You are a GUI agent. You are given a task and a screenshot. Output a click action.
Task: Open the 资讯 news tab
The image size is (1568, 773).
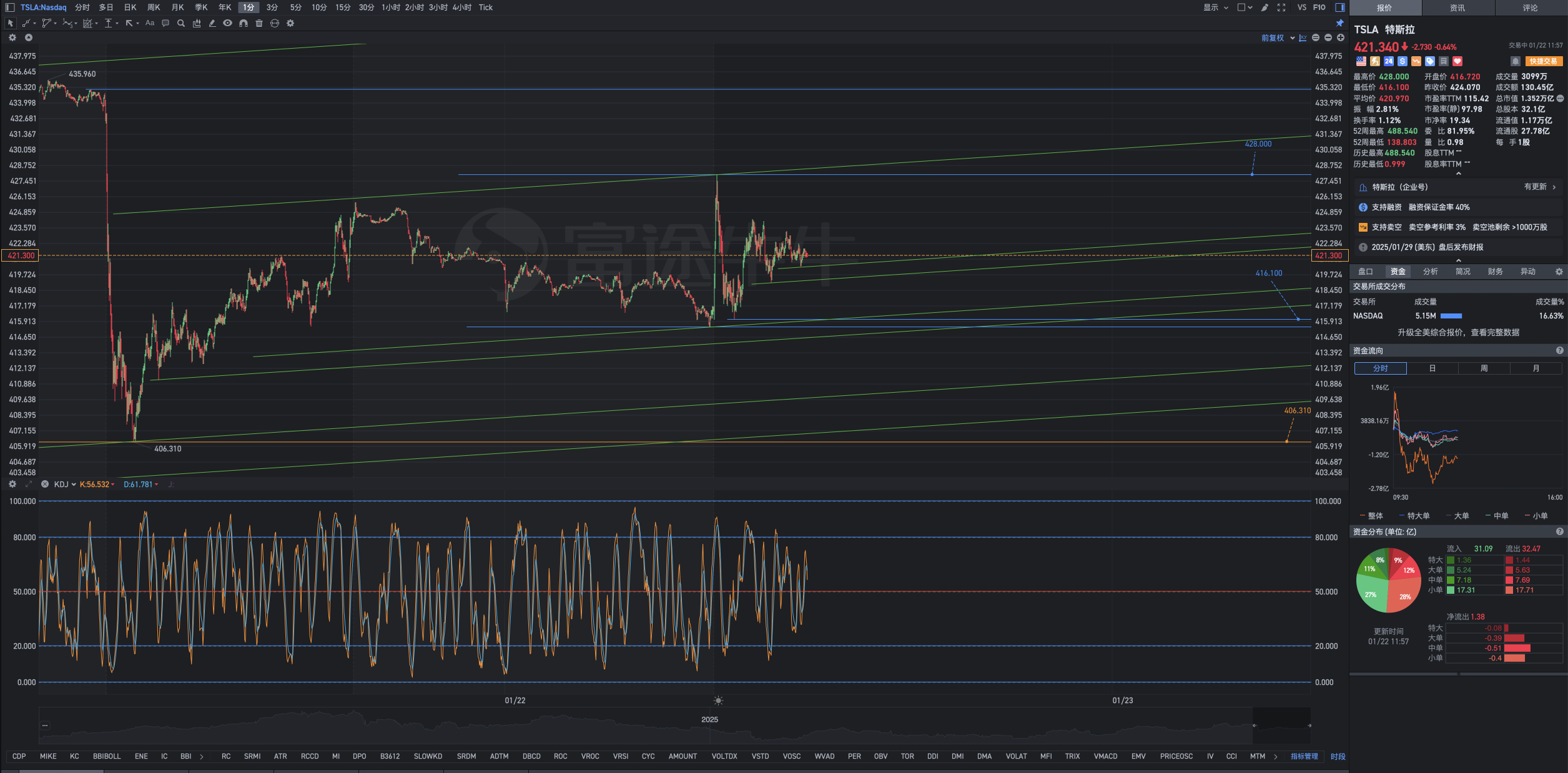[x=1457, y=7]
